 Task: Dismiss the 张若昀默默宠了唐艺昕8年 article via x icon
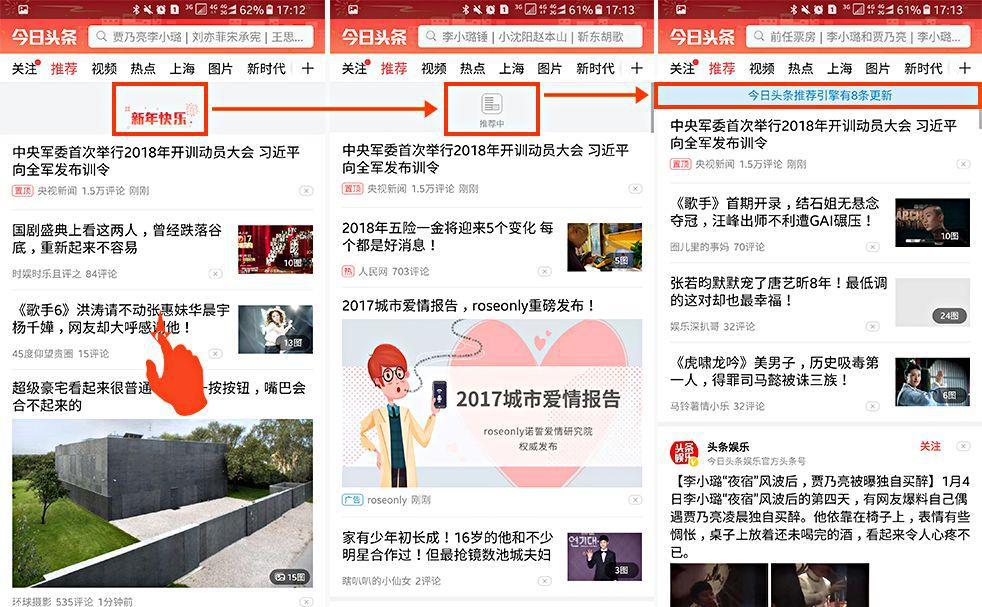tap(872, 326)
